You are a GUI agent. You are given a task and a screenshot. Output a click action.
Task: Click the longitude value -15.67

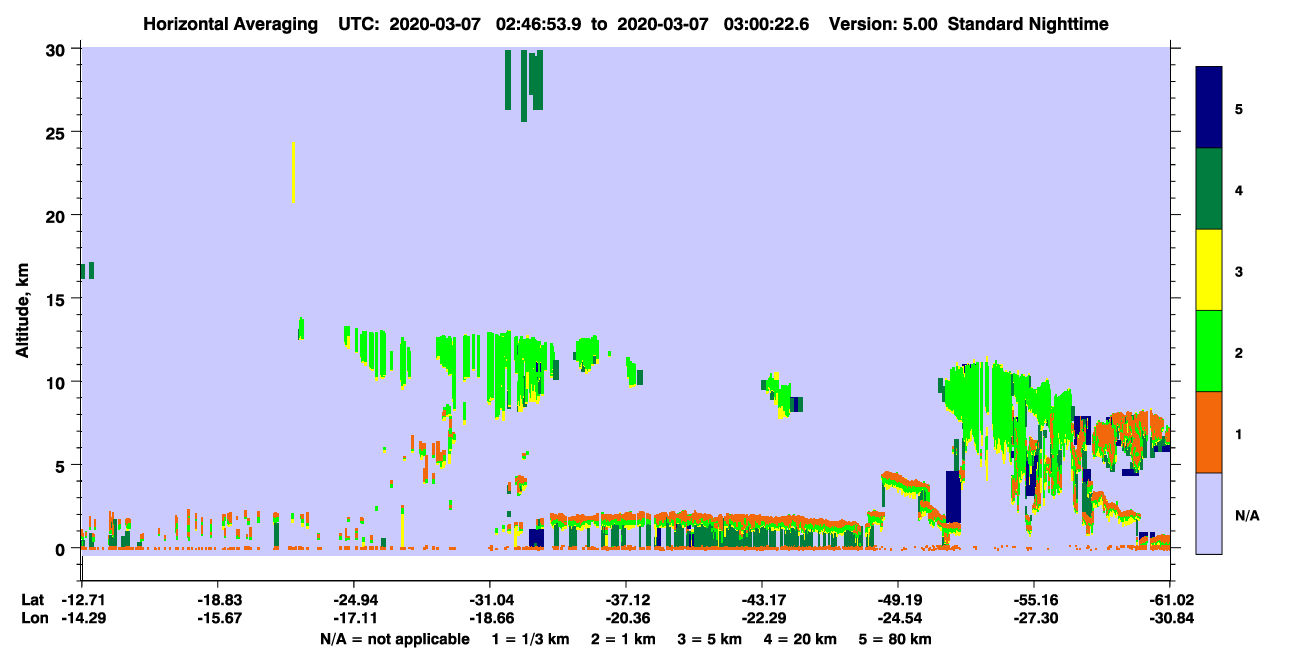(x=218, y=619)
